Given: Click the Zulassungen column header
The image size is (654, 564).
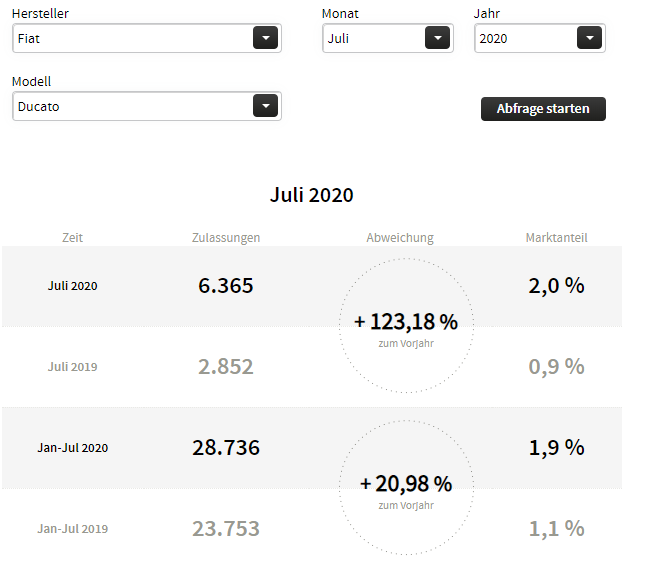Looking at the screenshot, I should [226, 238].
